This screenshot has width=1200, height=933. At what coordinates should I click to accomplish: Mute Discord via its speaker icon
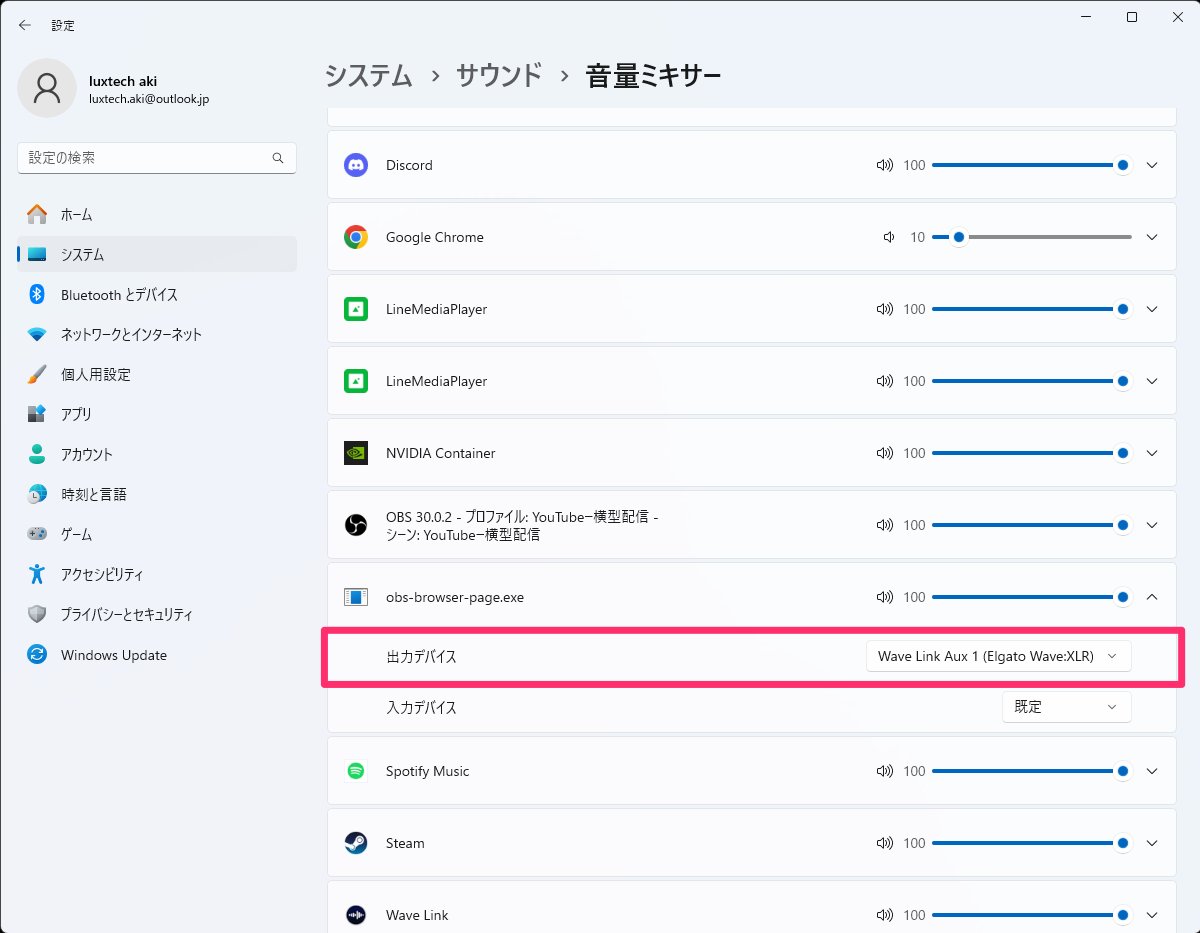click(x=884, y=165)
